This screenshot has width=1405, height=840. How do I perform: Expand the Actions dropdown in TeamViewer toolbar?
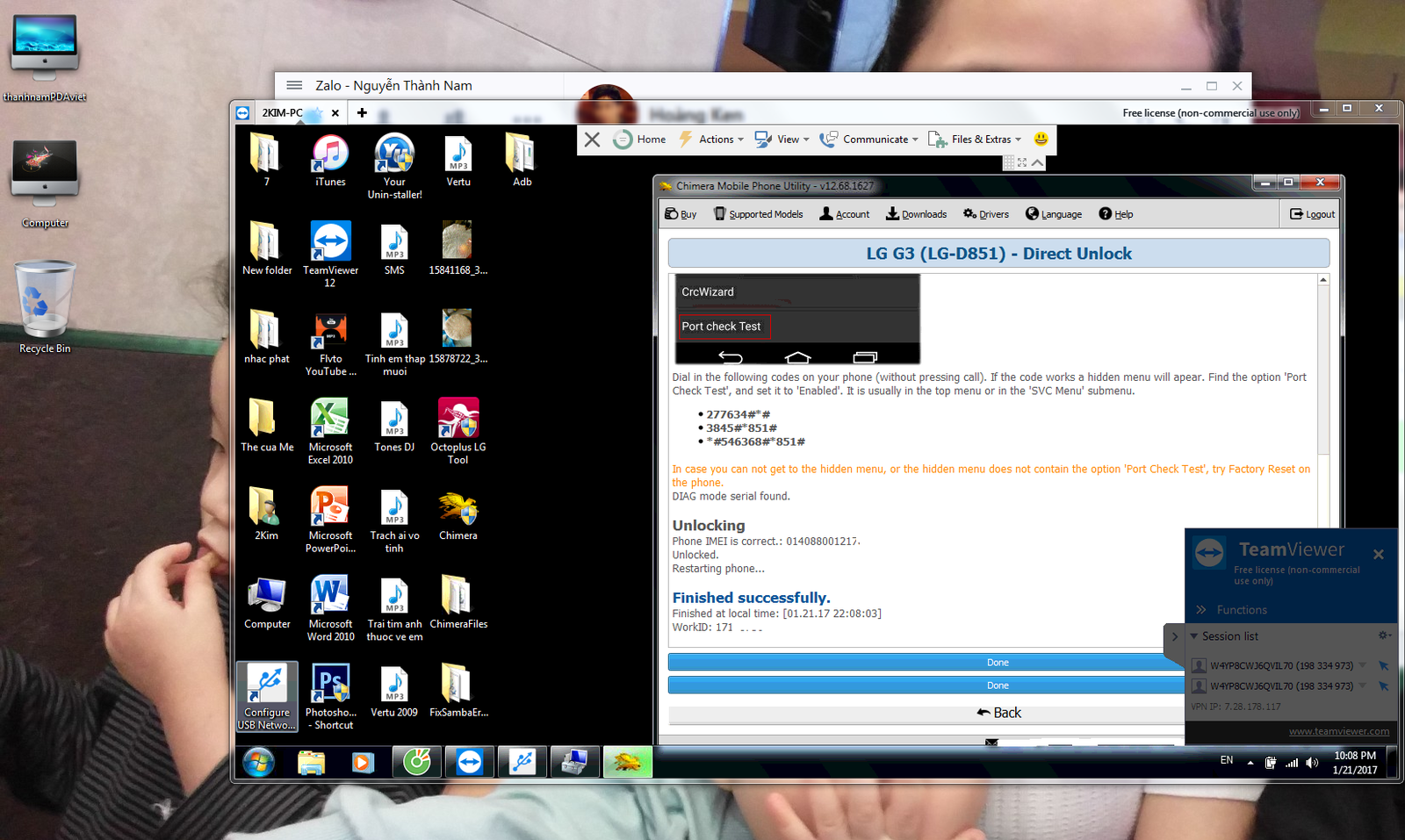click(712, 140)
